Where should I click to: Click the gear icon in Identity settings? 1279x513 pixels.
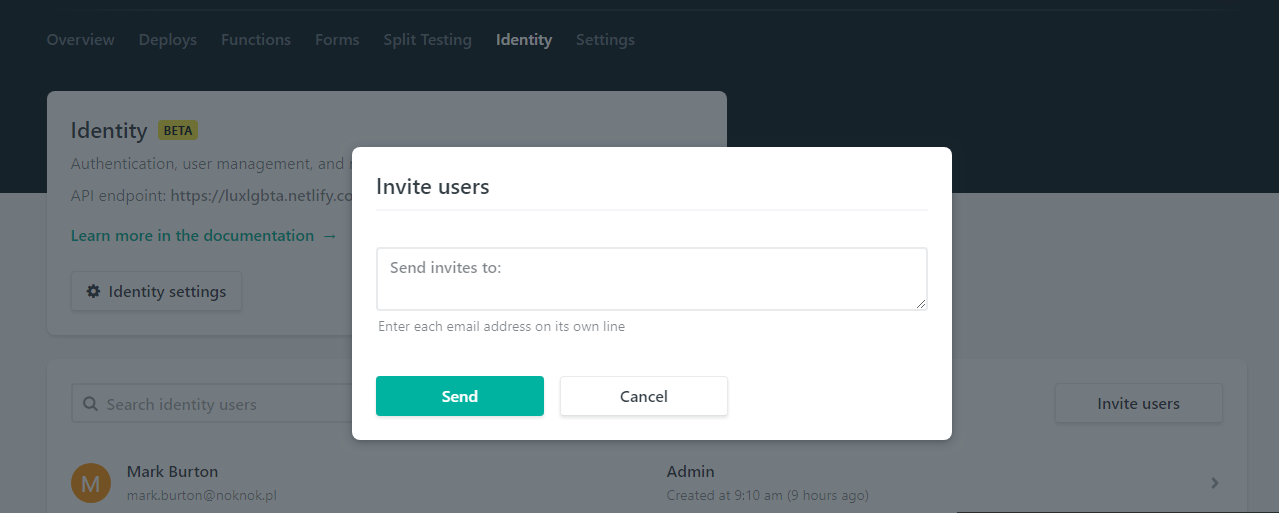93,292
